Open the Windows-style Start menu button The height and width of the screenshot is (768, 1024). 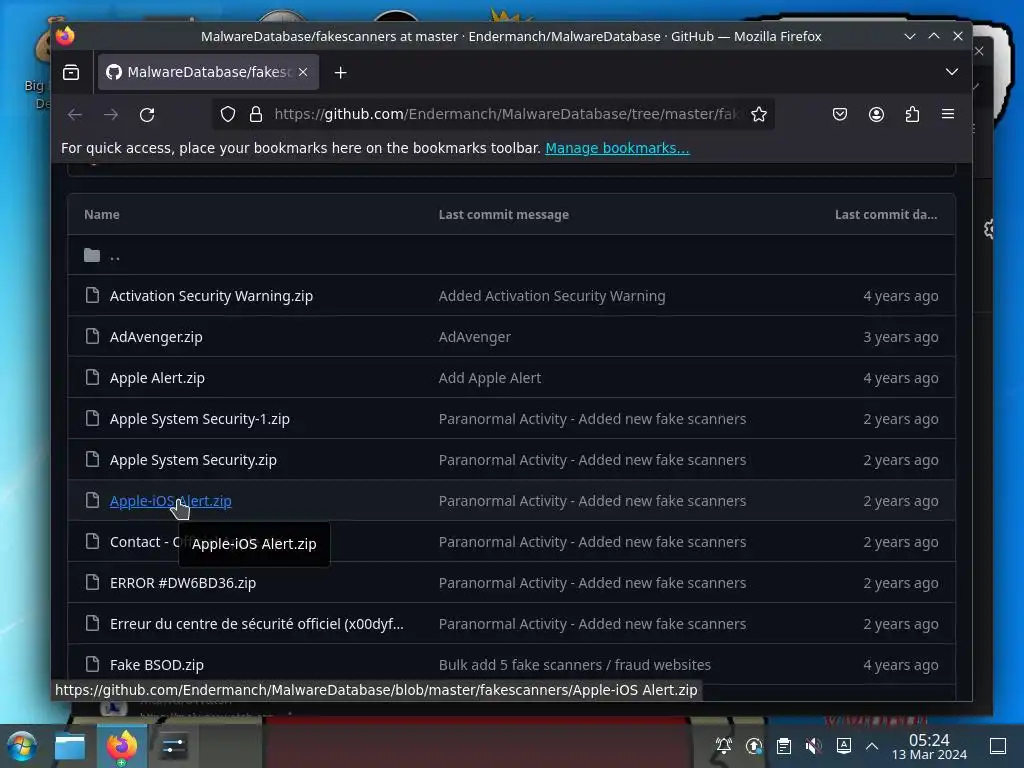22,746
